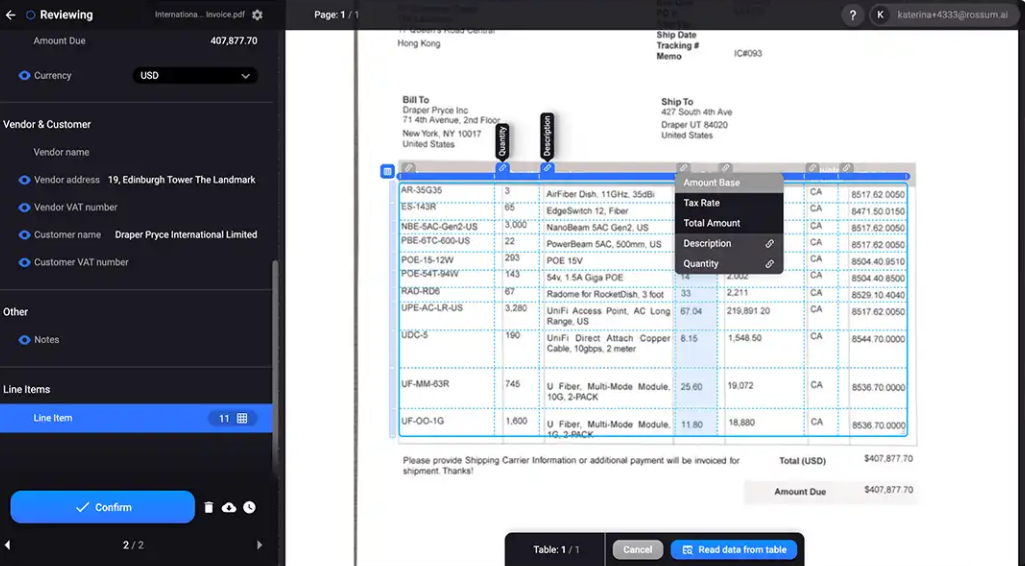Click the link icon next to Quantity in menu
Image resolution: width=1025 pixels, height=566 pixels.
pos(769,264)
